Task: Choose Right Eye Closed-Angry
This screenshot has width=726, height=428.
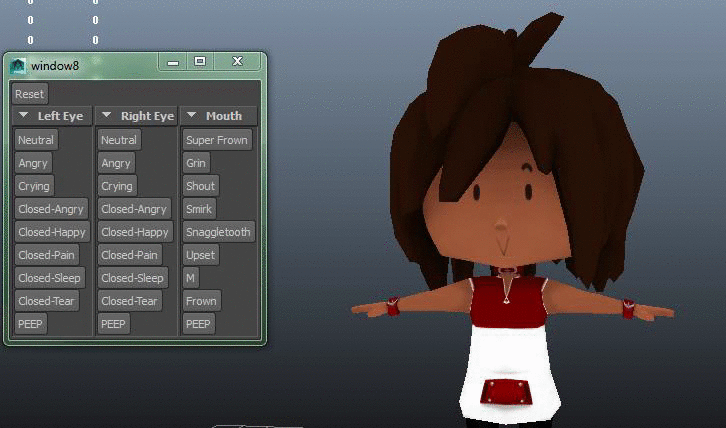Action: pyautogui.click(x=134, y=209)
